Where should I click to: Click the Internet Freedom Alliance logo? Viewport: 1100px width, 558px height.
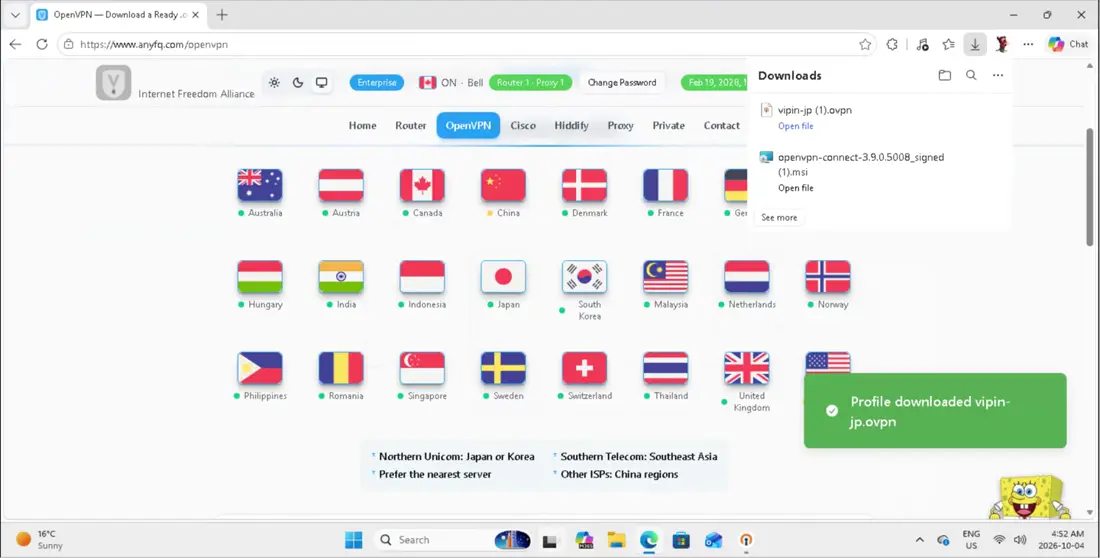click(114, 83)
